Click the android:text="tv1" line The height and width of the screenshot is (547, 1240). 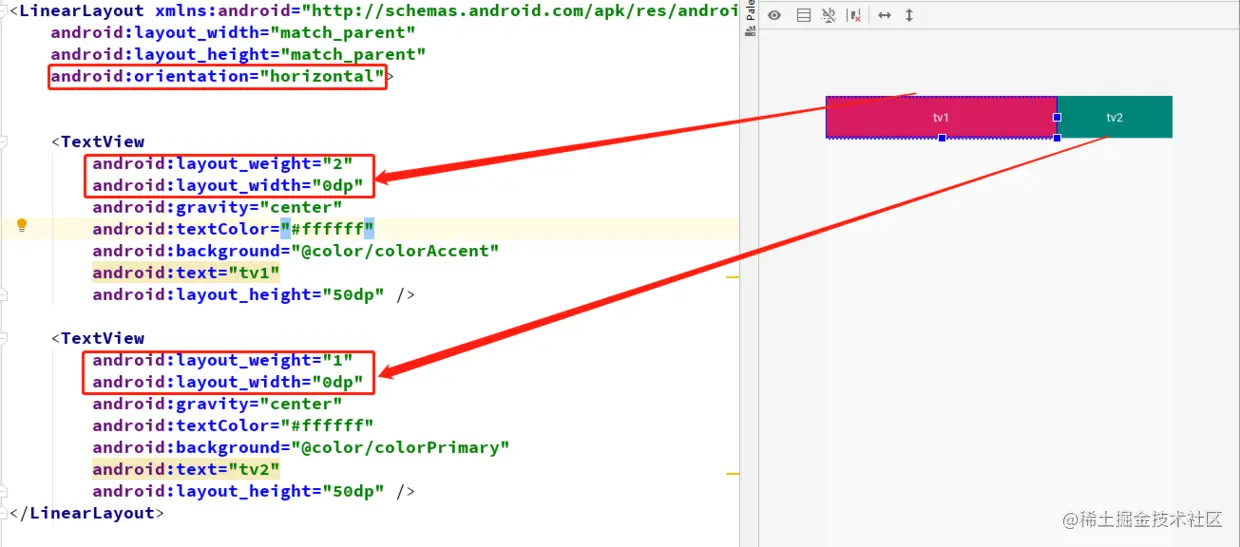tap(186, 273)
